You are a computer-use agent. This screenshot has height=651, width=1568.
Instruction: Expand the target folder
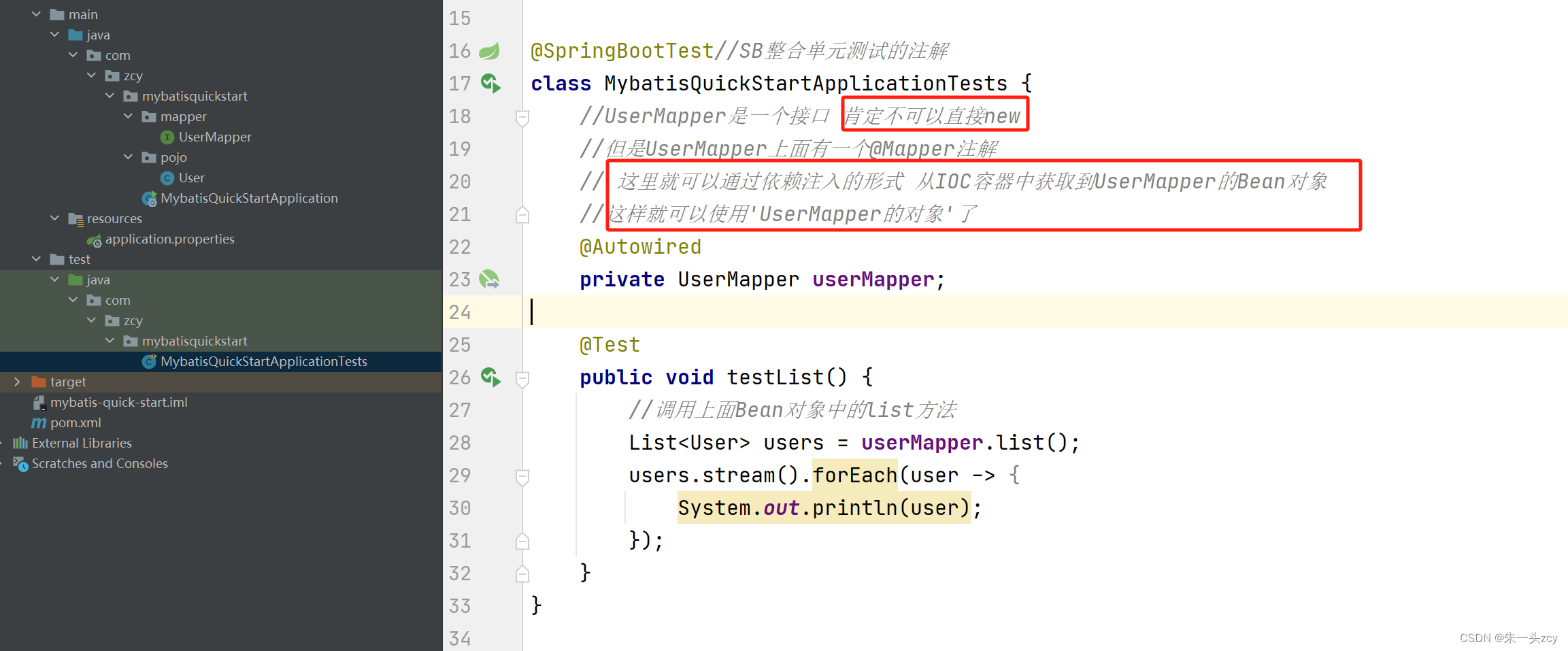(18, 382)
